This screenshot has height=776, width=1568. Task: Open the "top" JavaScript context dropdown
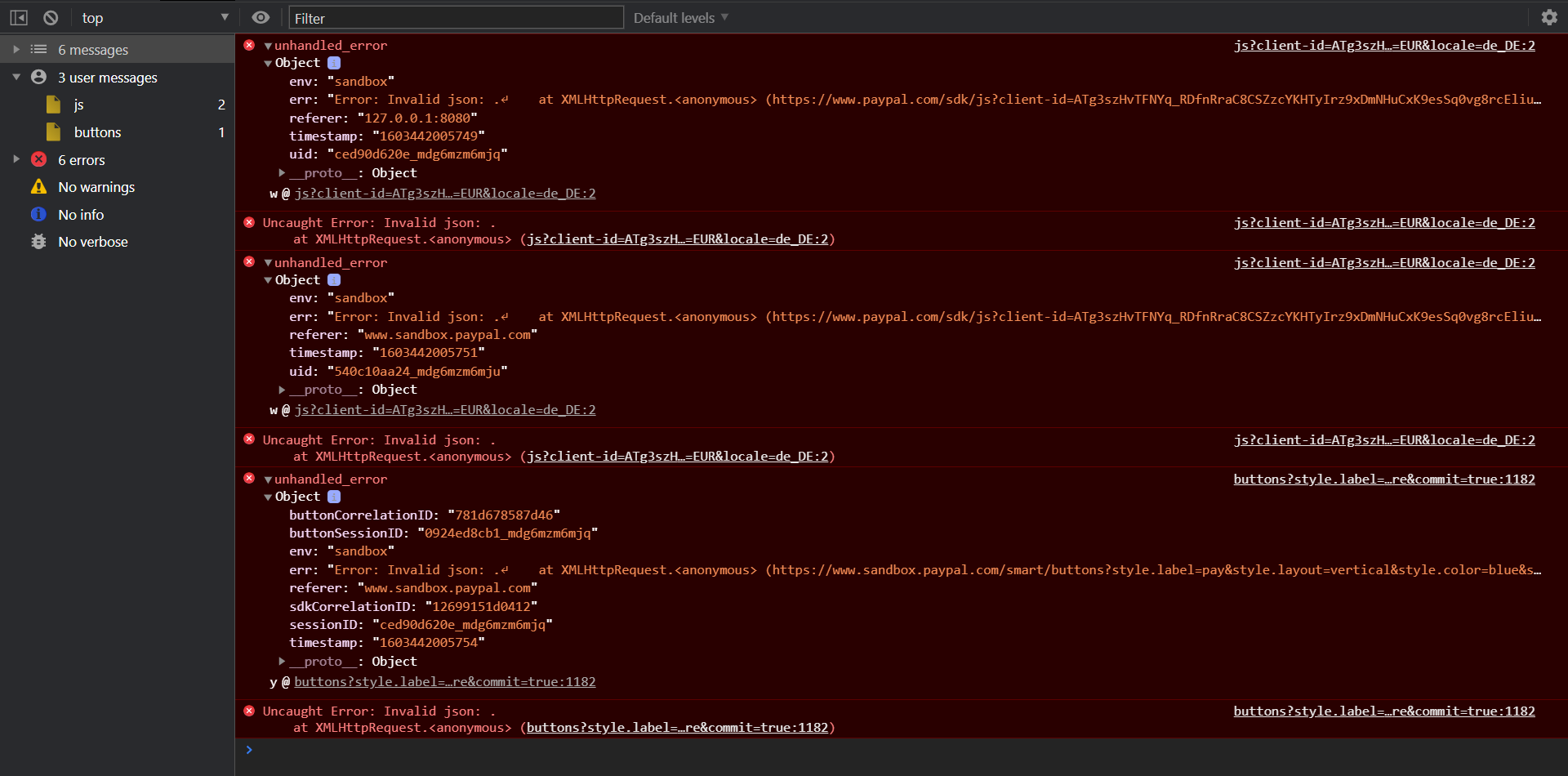pos(155,17)
